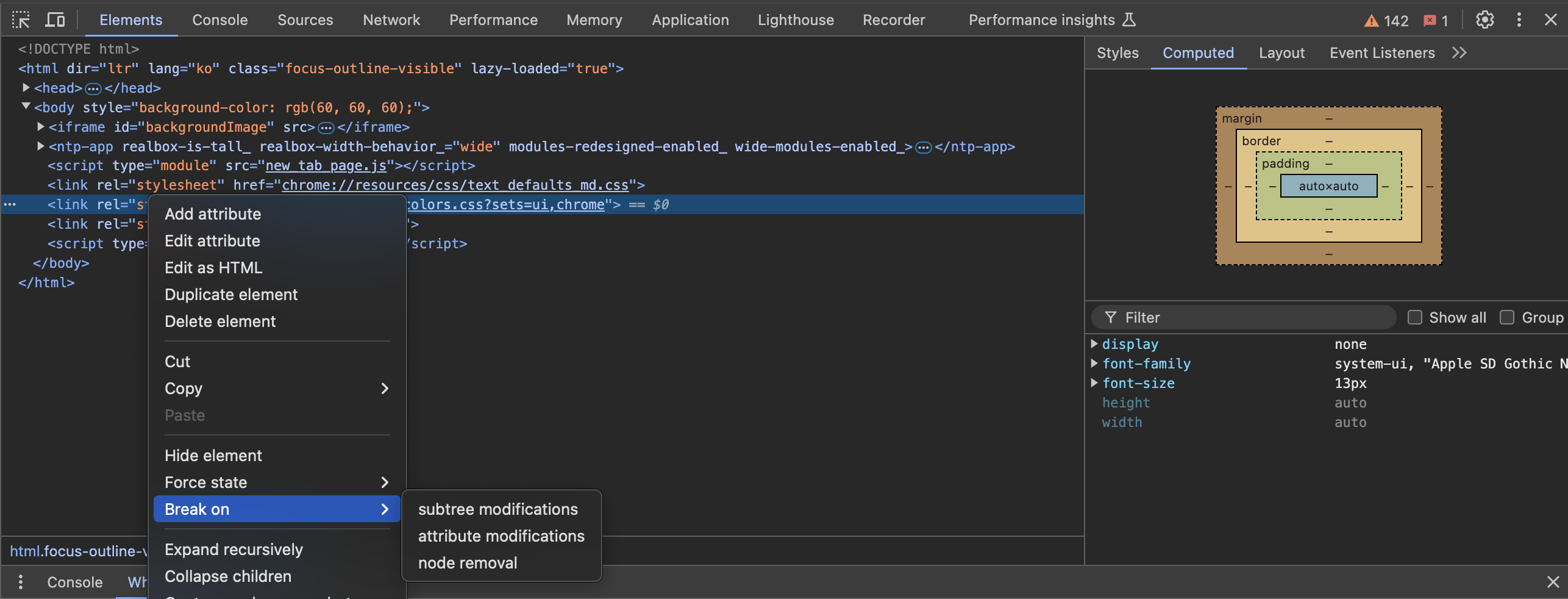Viewport: 1568px width, 599px height.
Task: Choose Add attribute from context menu
Action: click(x=277, y=214)
